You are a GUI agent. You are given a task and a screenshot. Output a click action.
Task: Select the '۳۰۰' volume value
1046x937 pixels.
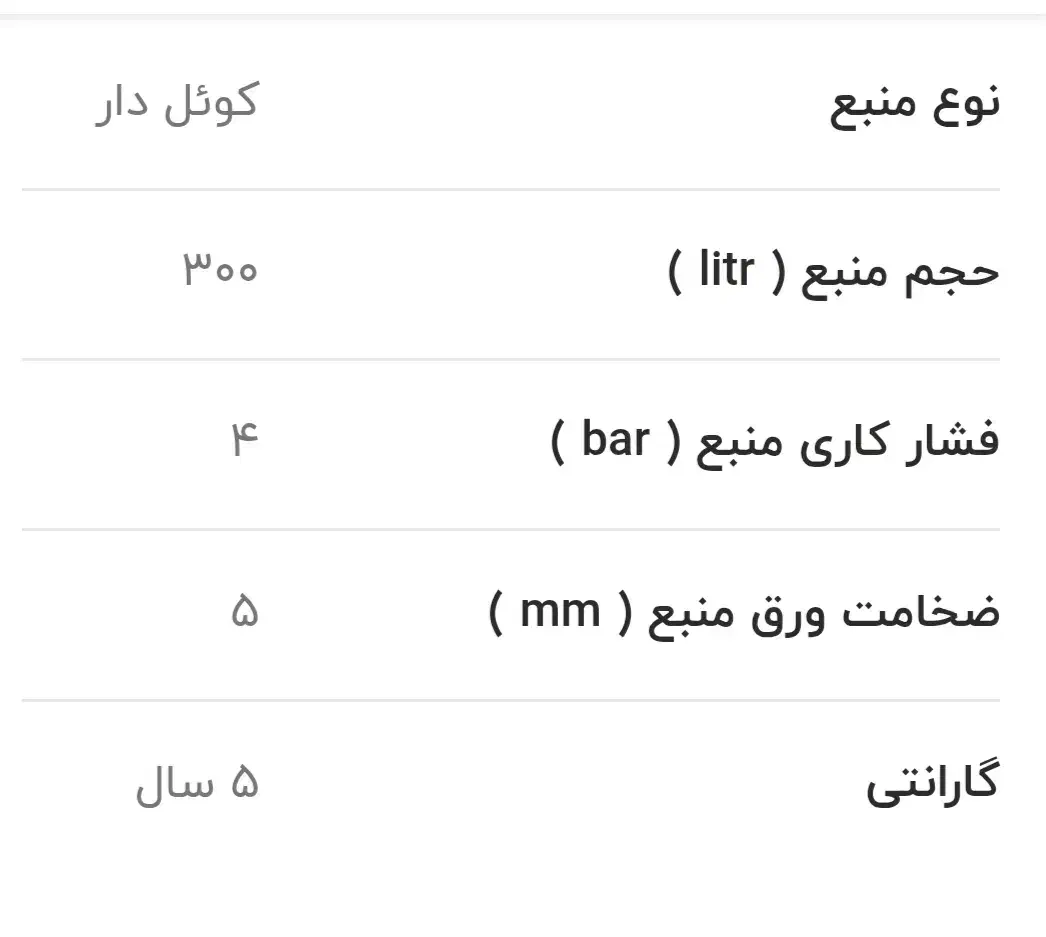(x=220, y=271)
